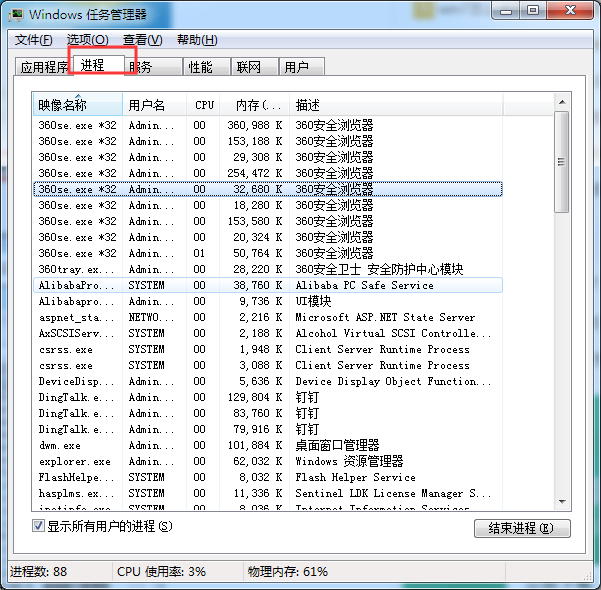Viewport: 601px width, 590px height.
Task: Select the hasplms.ex... process row
Action: pos(268,493)
